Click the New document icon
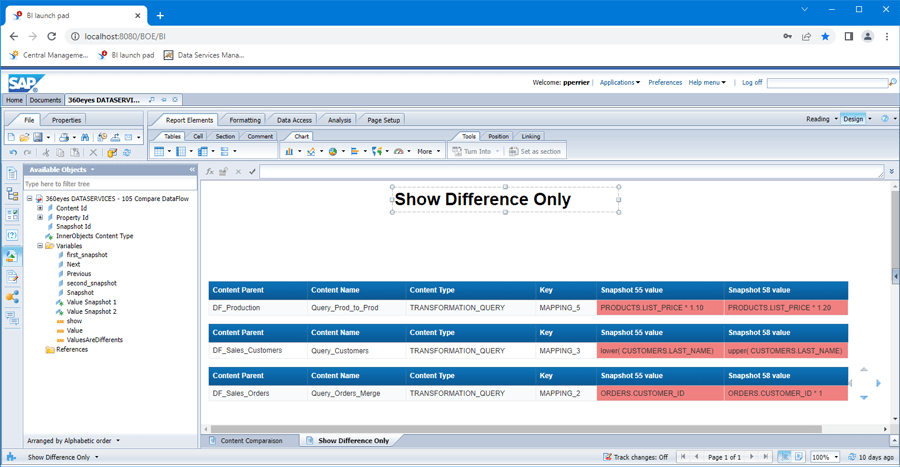Image resolution: width=900 pixels, height=467 pixels. 11,138
